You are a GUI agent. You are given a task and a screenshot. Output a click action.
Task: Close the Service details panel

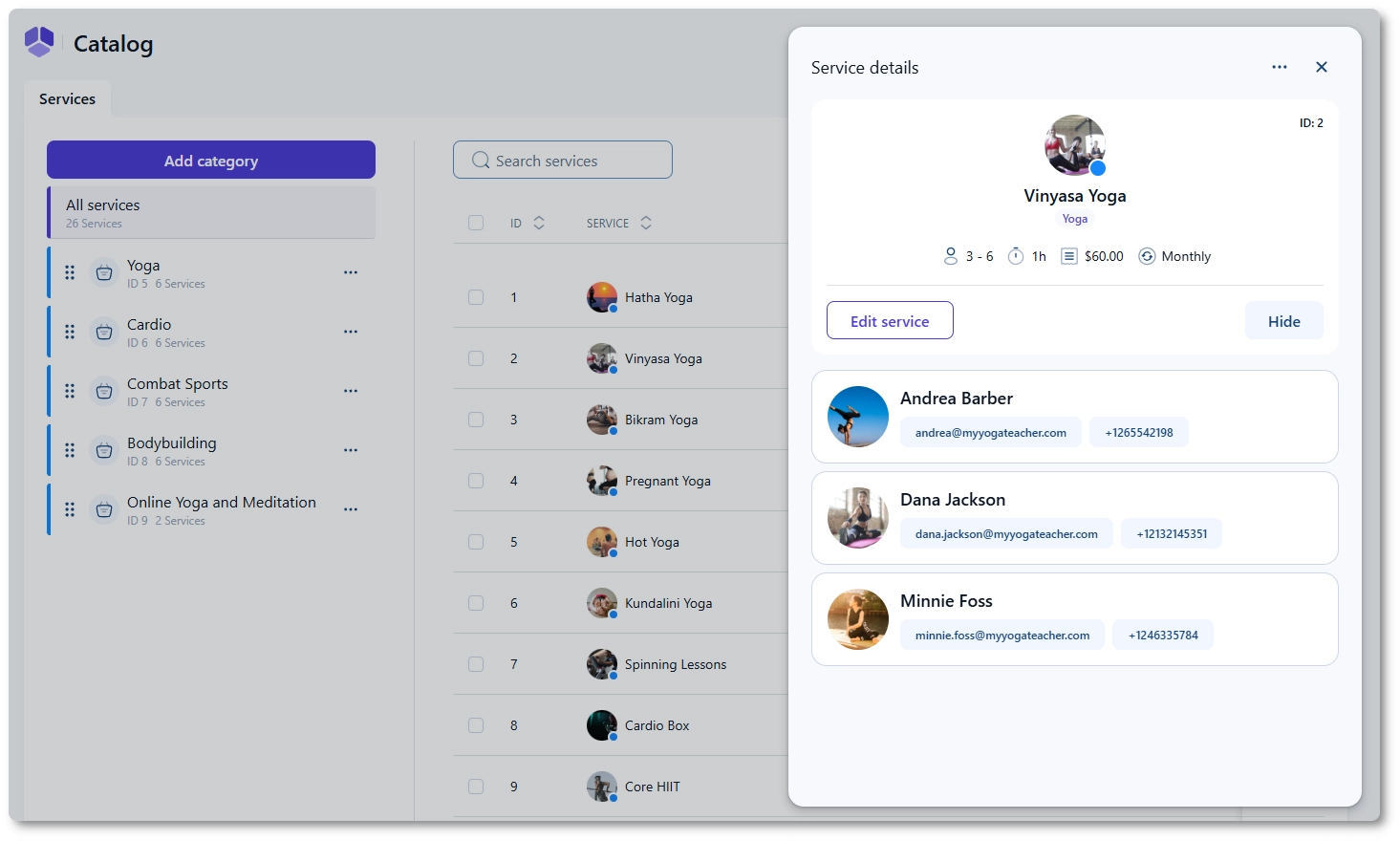1322,67
